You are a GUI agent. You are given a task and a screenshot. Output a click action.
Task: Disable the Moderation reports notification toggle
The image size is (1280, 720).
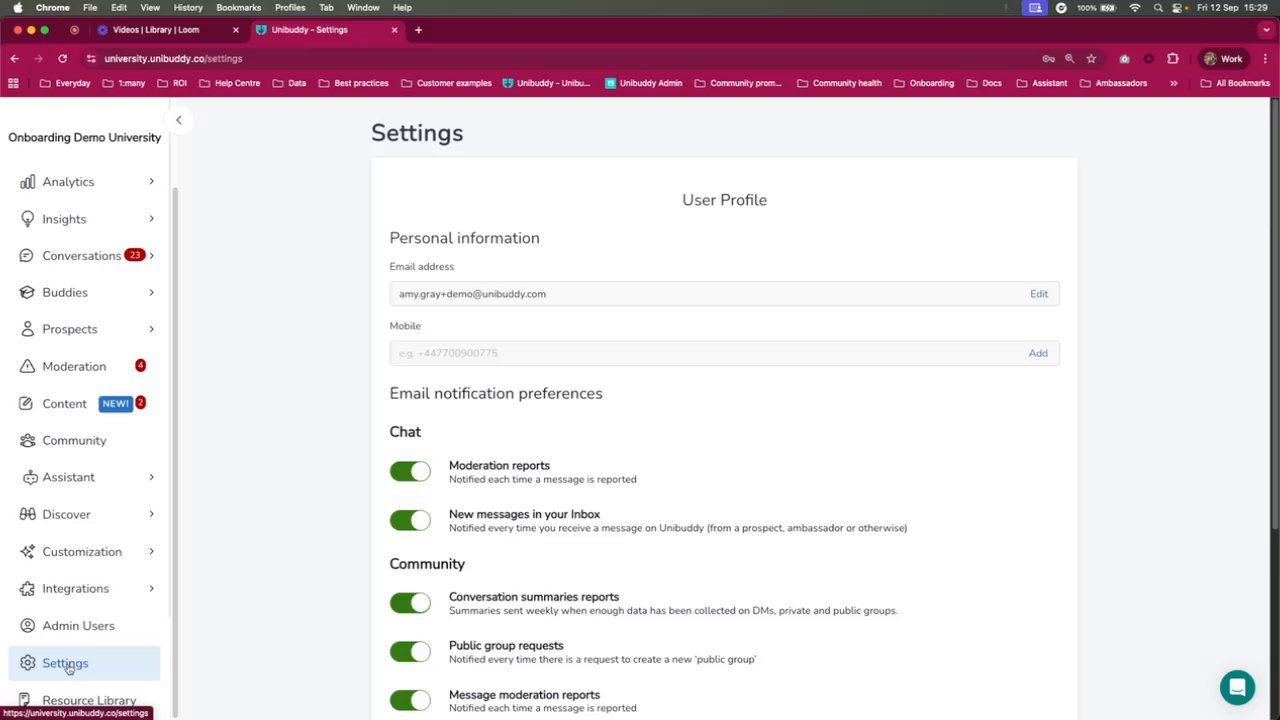(x=410, y=471)
